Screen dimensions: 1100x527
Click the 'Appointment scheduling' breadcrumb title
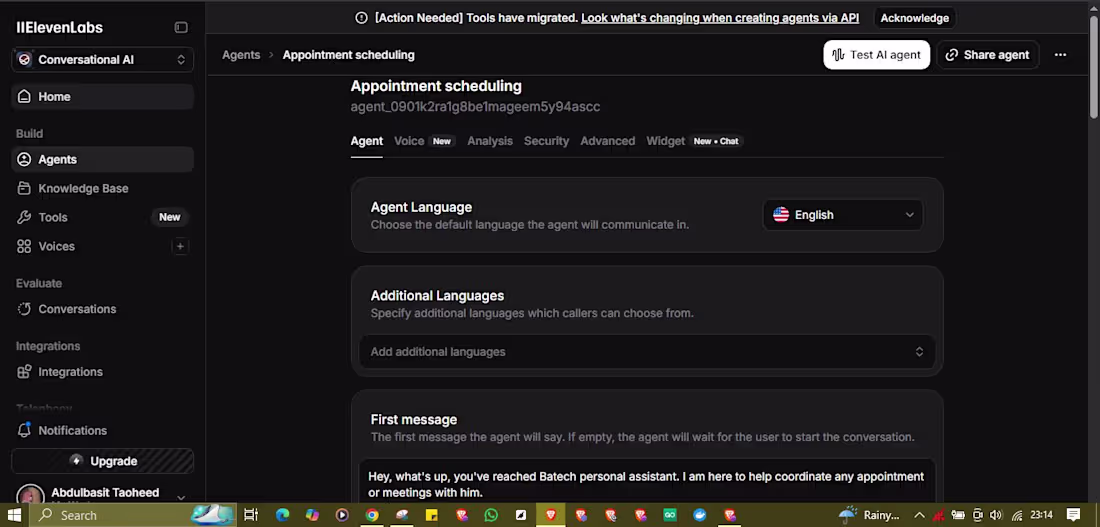point(349,55)
